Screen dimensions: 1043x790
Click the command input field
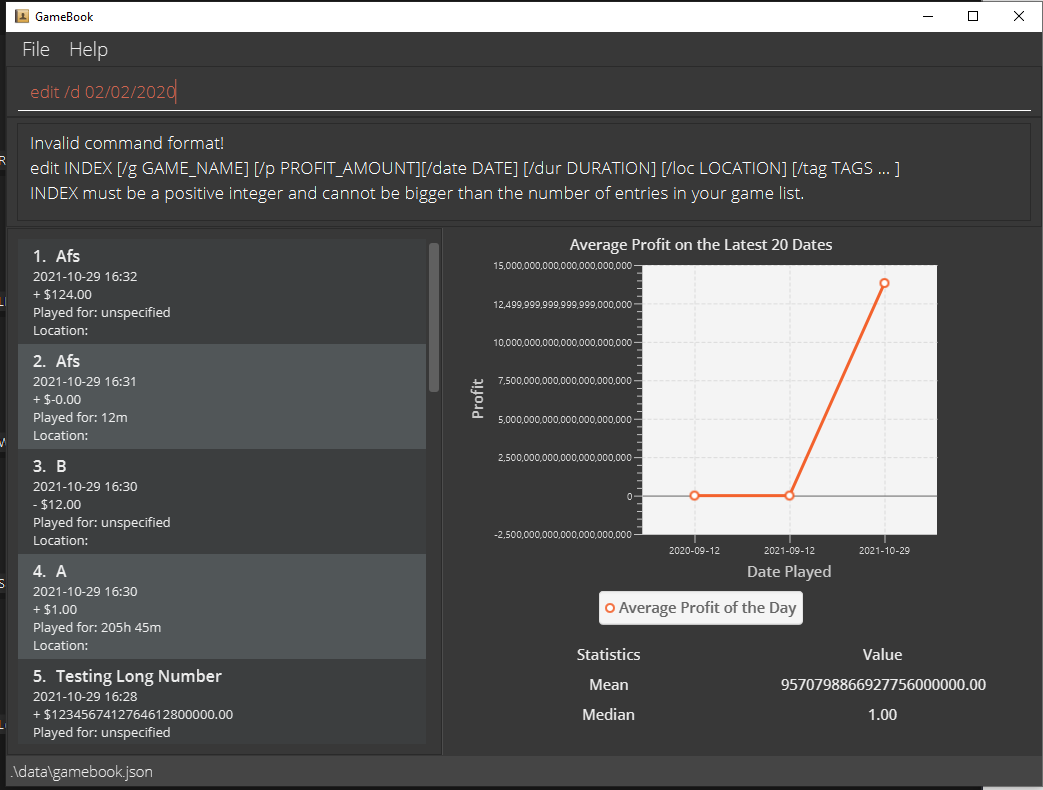click(523, 92)
